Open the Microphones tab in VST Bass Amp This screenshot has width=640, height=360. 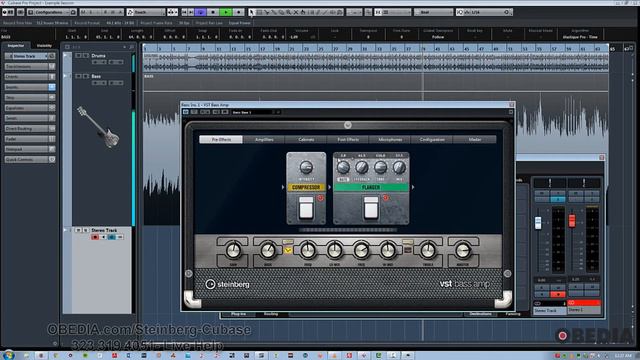[390, 140]
